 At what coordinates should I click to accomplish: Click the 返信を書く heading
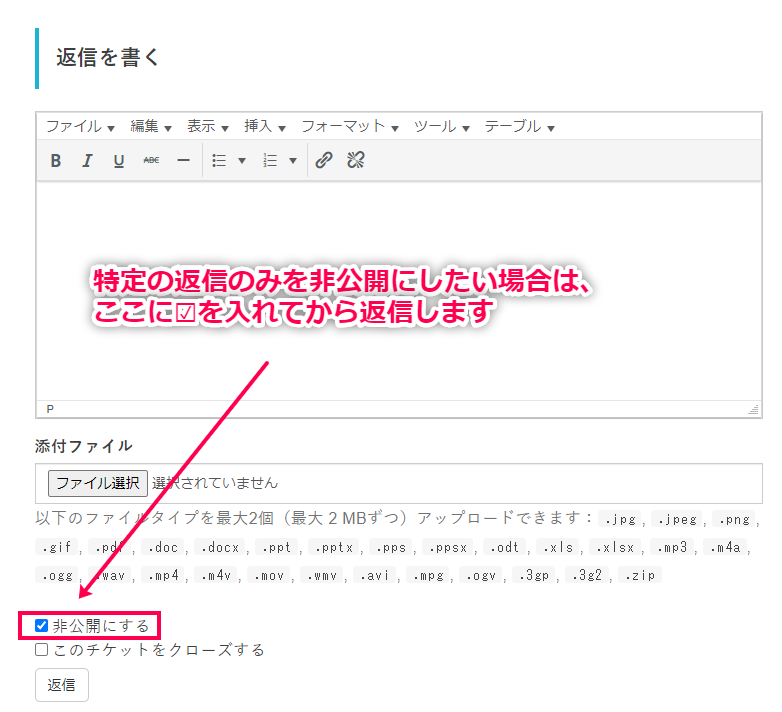(107, 57)
